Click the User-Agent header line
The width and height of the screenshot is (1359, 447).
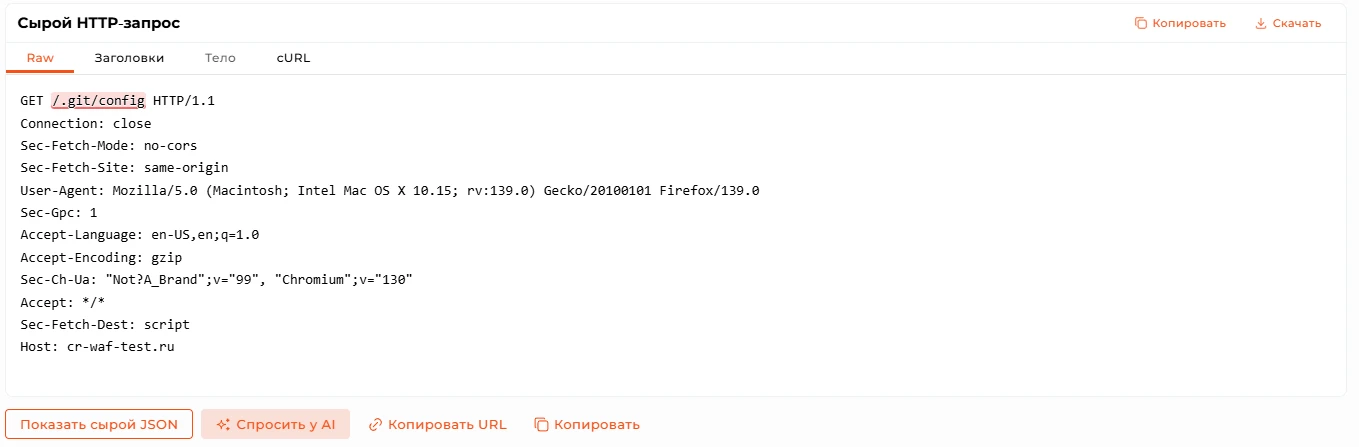click(390, 190)
